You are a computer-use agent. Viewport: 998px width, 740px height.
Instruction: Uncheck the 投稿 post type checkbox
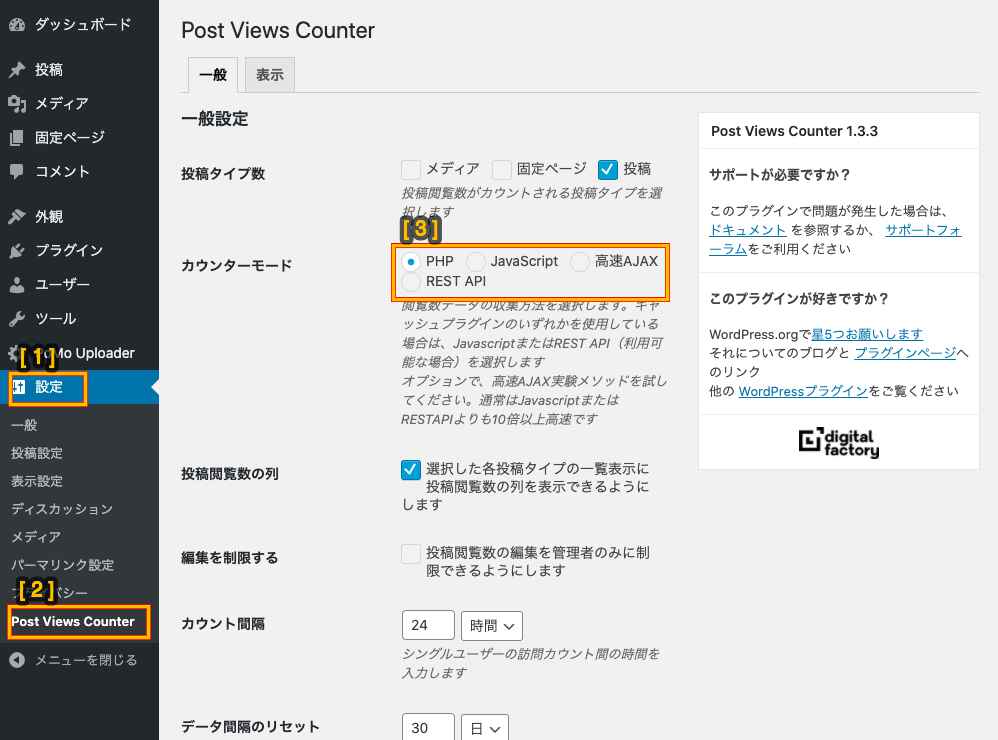[x=608, y=169]
